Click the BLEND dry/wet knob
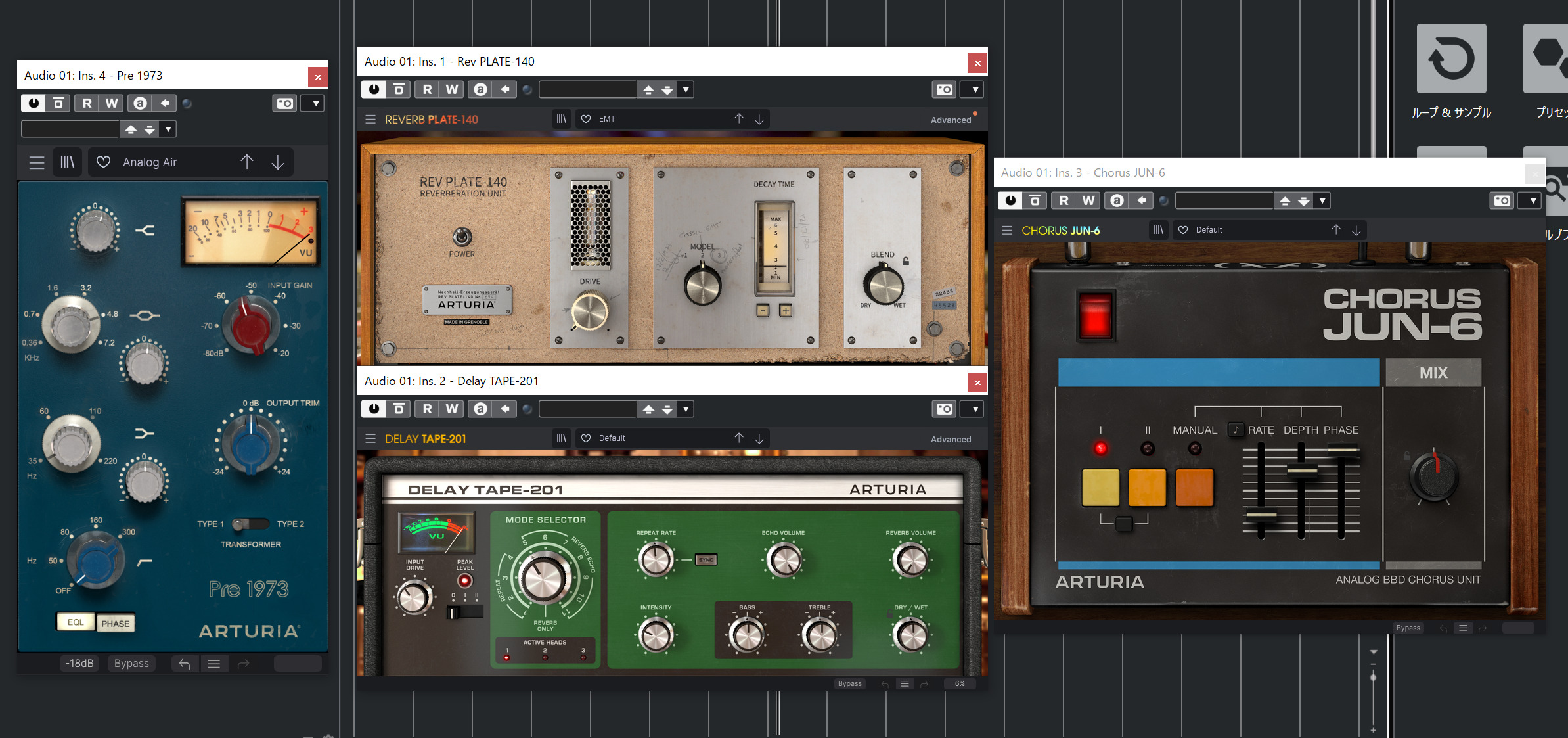Viewport: 1568px width, 738px height. pos(883,285)
